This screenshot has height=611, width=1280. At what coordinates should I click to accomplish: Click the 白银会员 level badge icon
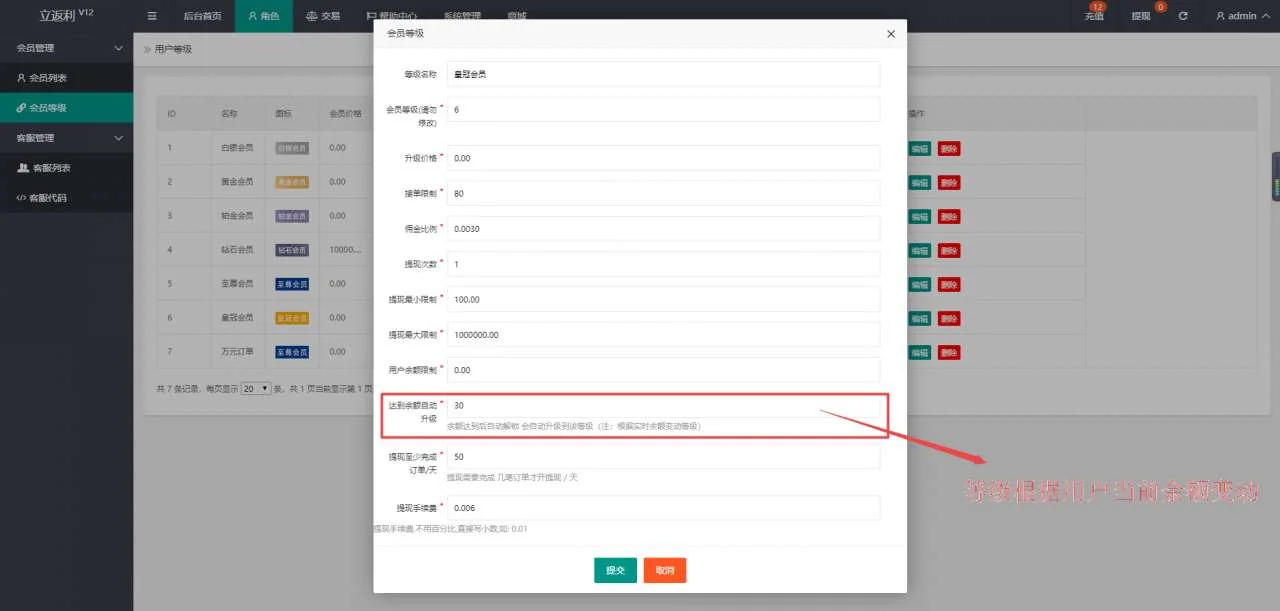click(x=292, y=148)
